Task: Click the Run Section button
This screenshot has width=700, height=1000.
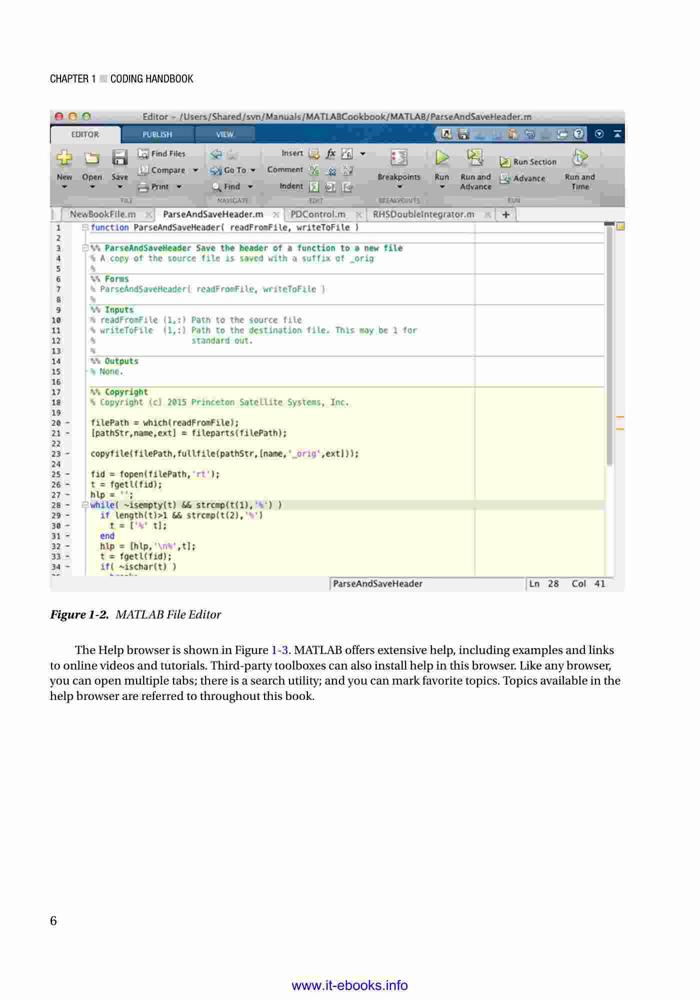Action: [x=528, y=162]
